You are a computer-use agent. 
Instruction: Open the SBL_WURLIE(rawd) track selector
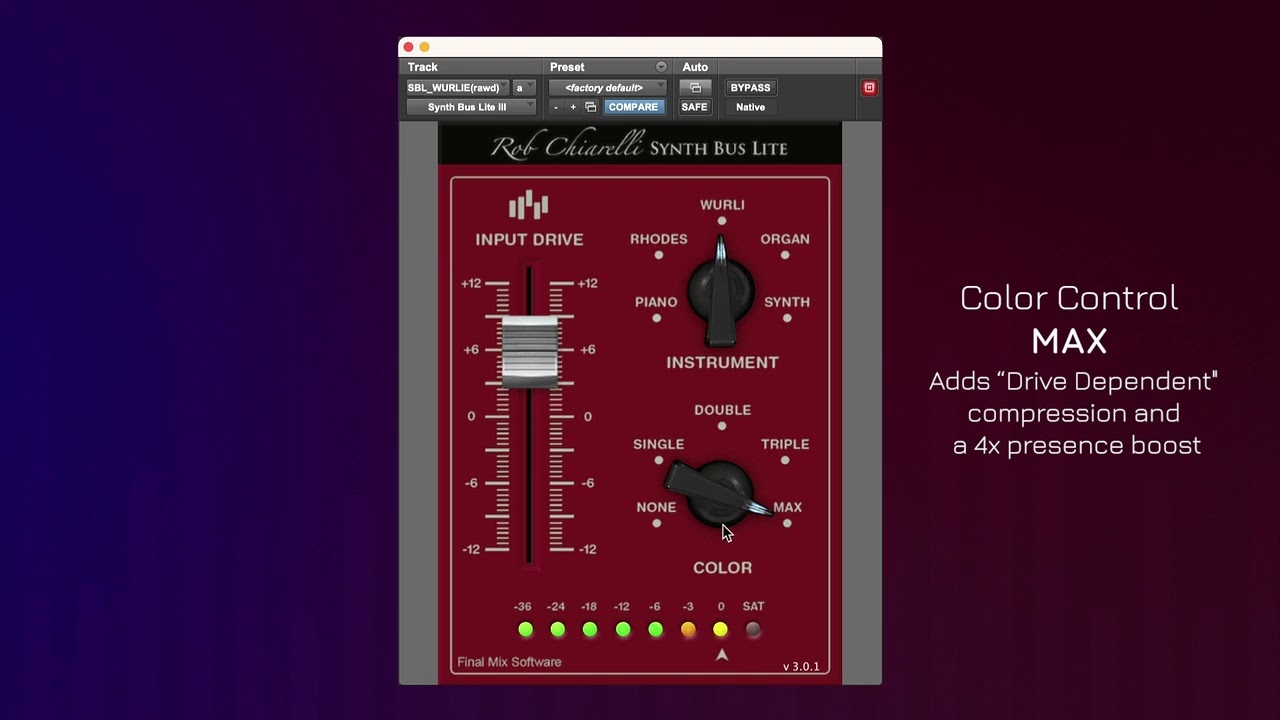[x=458, y=88]
